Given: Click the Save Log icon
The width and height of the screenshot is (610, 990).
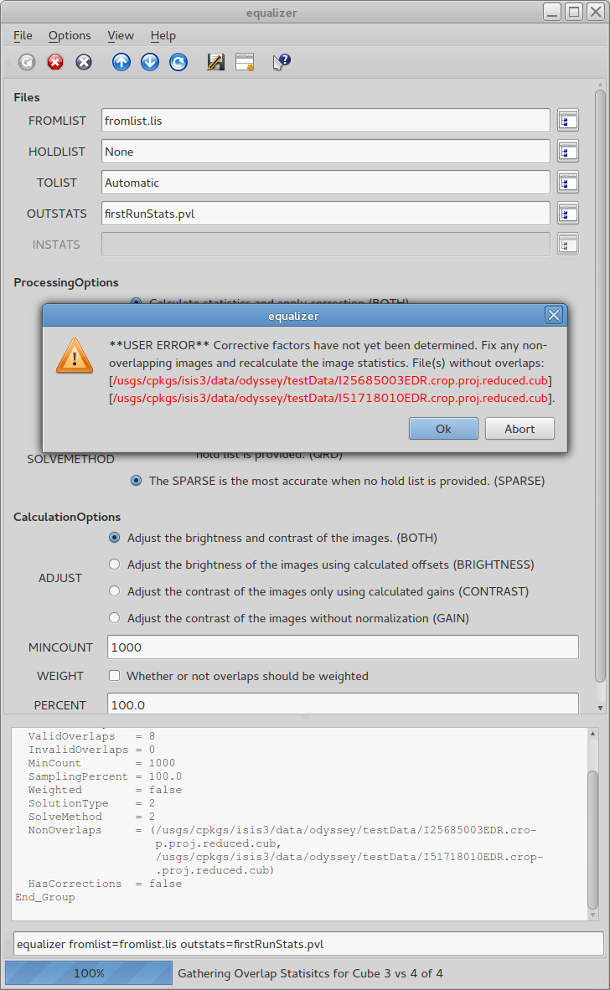Looking at the screenshot, I should (215, 62).
